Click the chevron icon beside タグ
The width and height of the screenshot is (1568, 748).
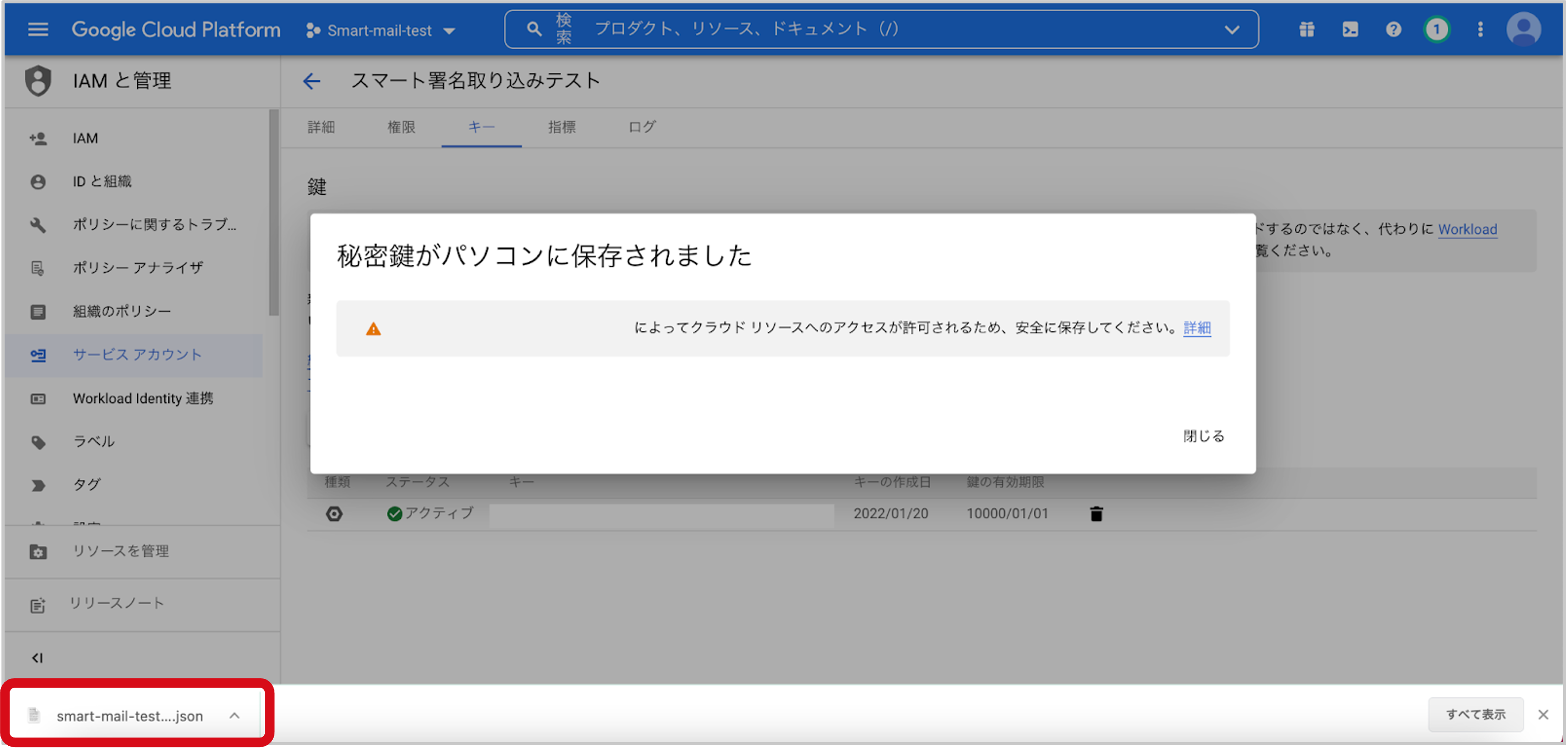pos(38,486)
